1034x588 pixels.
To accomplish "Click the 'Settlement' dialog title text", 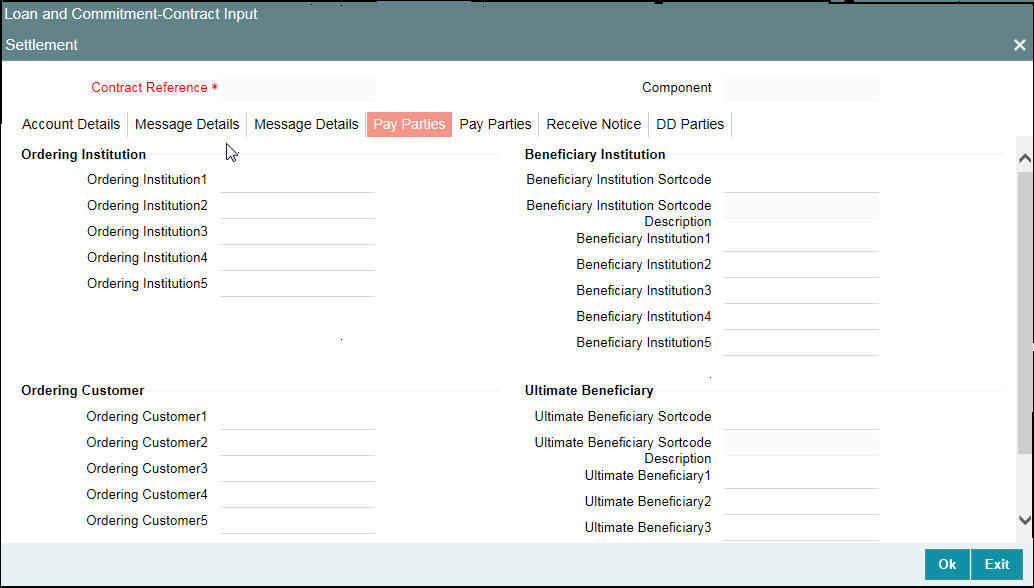I will [42, 45].
